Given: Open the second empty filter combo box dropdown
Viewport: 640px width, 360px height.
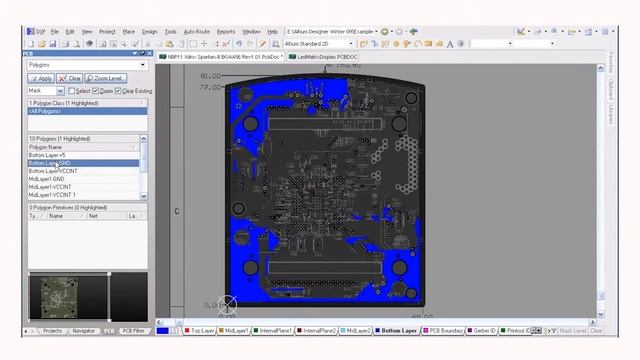Looking at the screenshot, I should point(552,44).
